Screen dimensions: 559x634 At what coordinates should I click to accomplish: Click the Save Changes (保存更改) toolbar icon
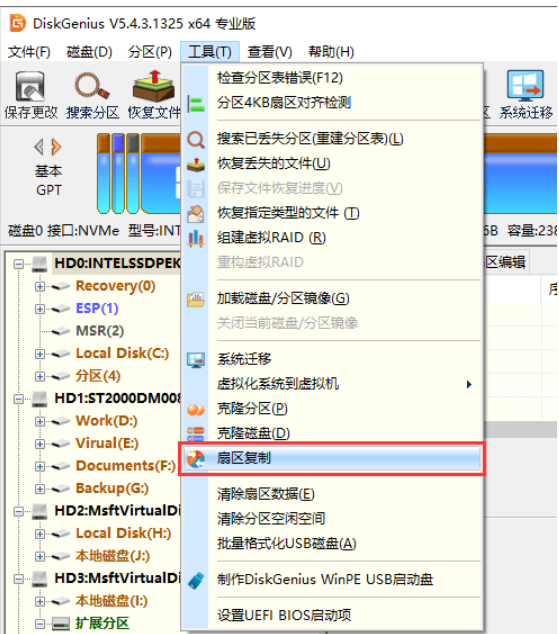click(x=30, y=86)
